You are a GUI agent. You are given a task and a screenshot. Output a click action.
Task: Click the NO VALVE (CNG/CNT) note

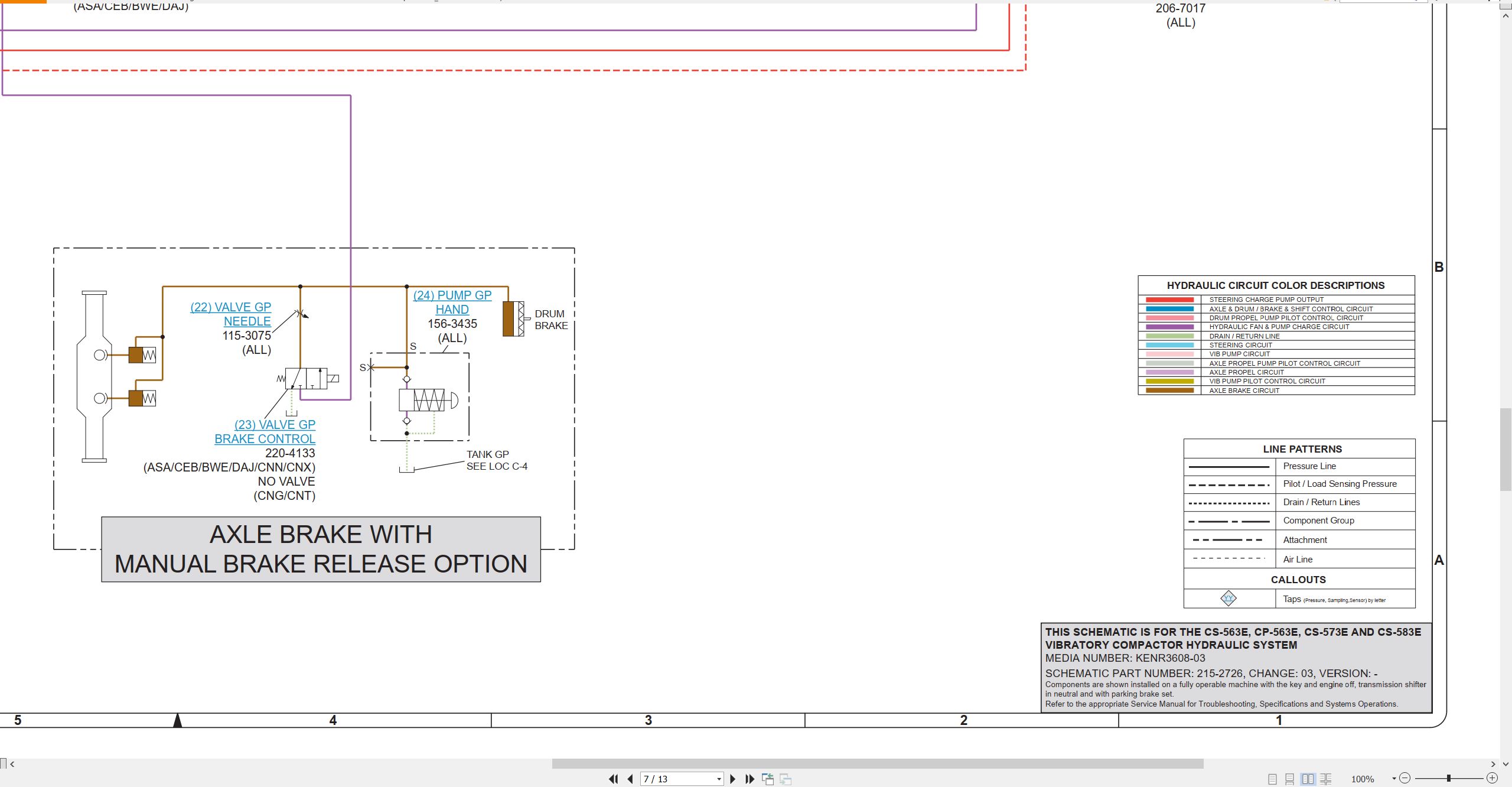coord(285,489)
